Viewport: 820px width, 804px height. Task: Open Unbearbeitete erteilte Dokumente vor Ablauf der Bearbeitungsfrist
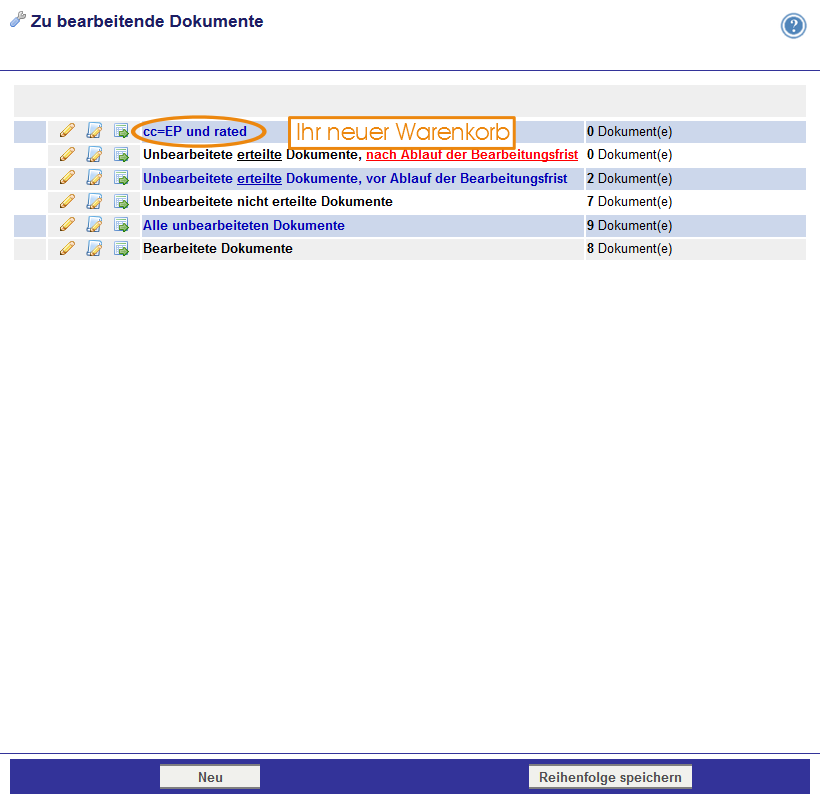pyautogui.click(x=355, y=178)
